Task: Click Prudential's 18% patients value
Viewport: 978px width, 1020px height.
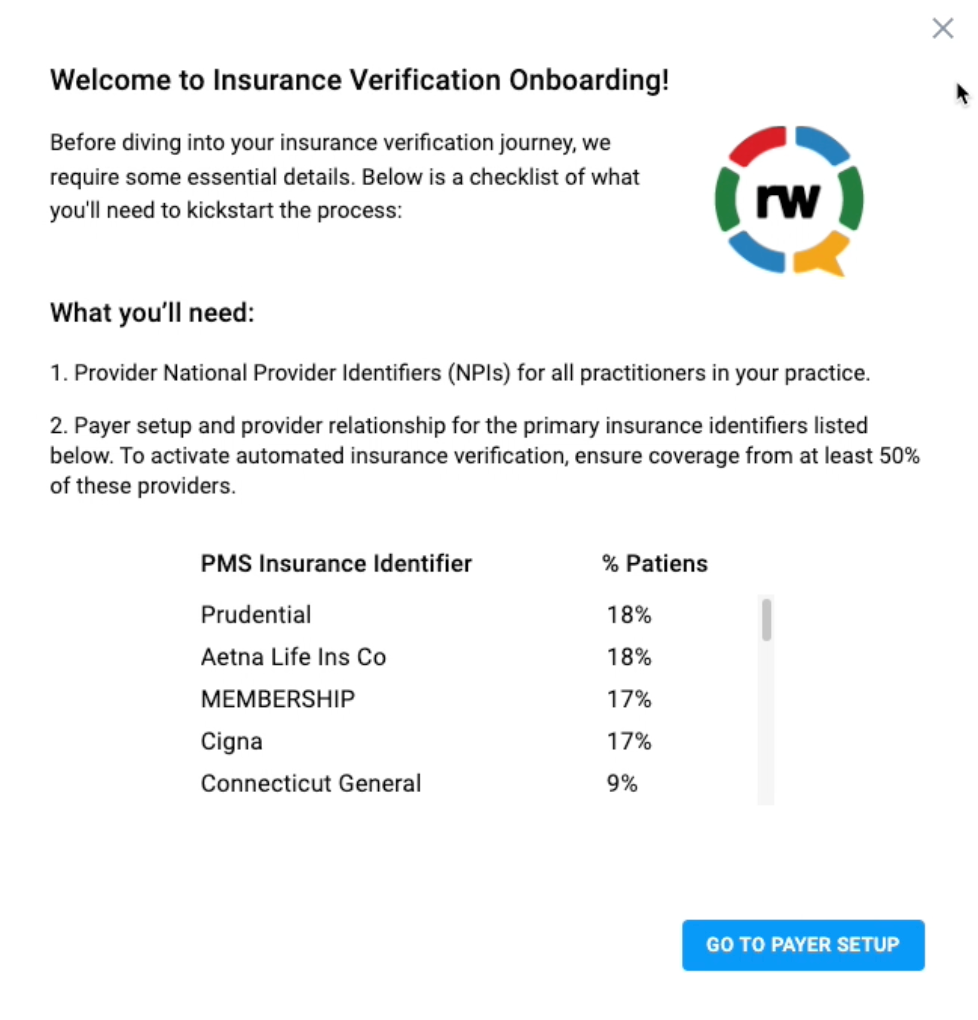Action: pyautogui.click(x=629, y=615)
